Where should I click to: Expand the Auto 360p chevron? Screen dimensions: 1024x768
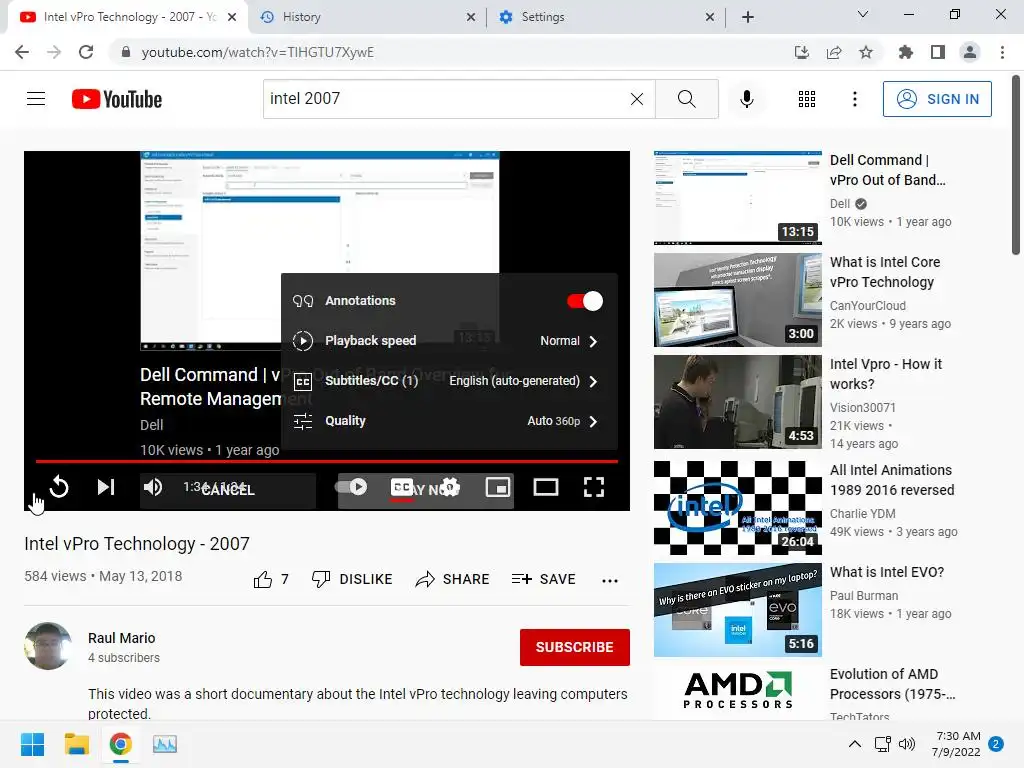(x=593, y=421)
